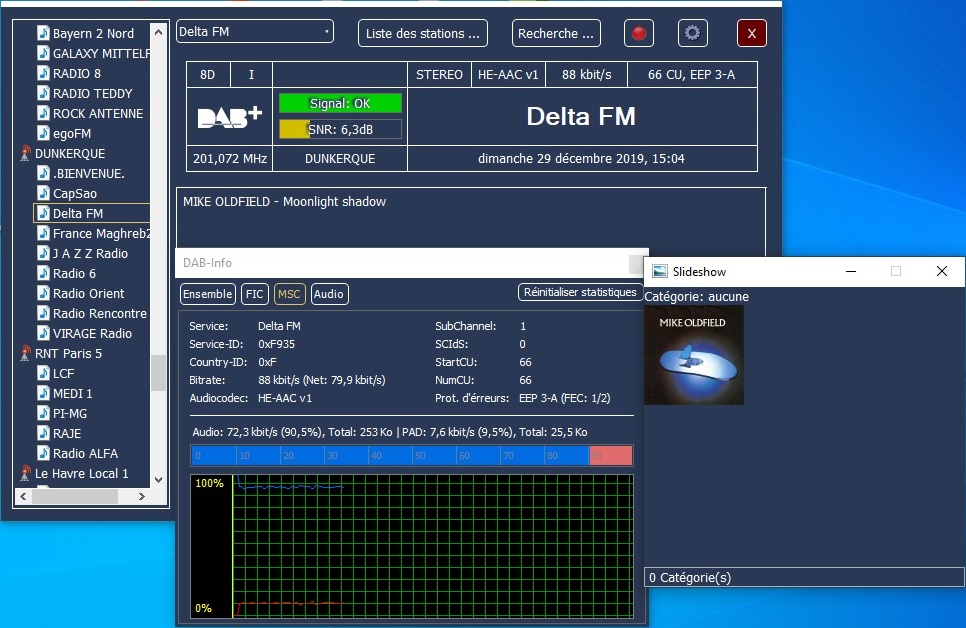Screen dimensions: 966x628
Task: Open the Liste des stations button
Action: (x=423, y=33)
